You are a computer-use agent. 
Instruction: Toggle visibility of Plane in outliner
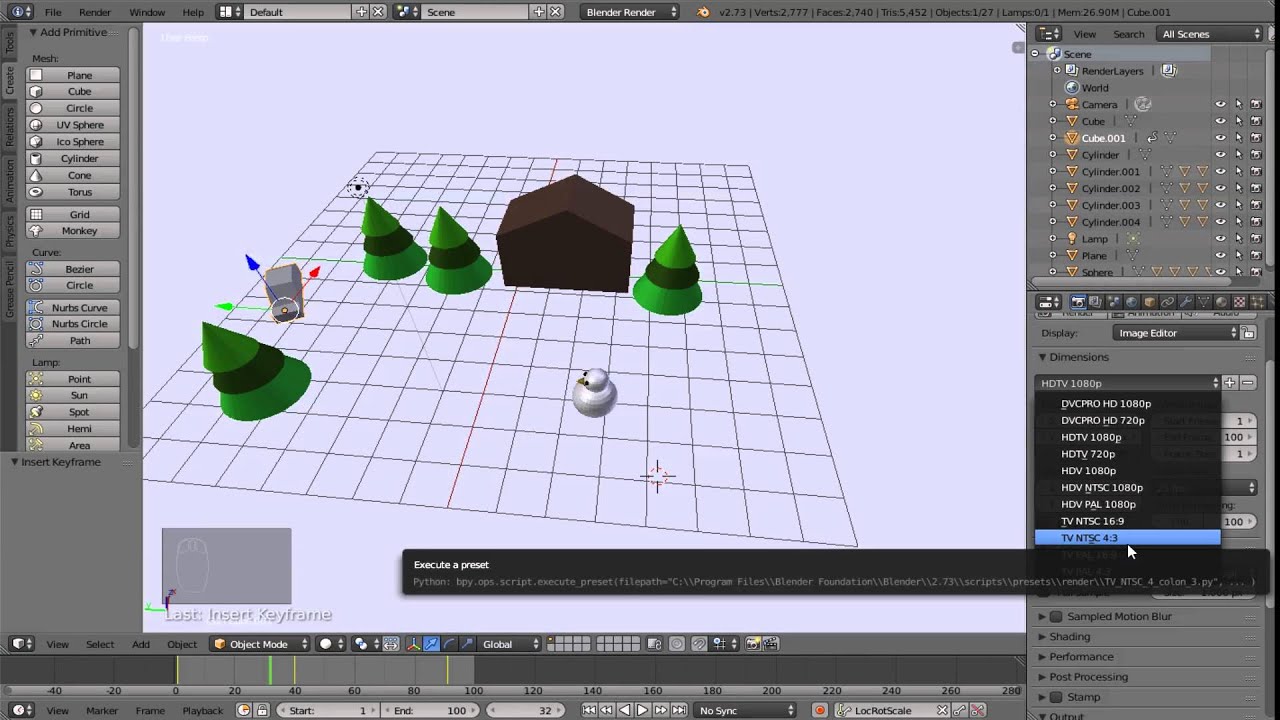1220,256
